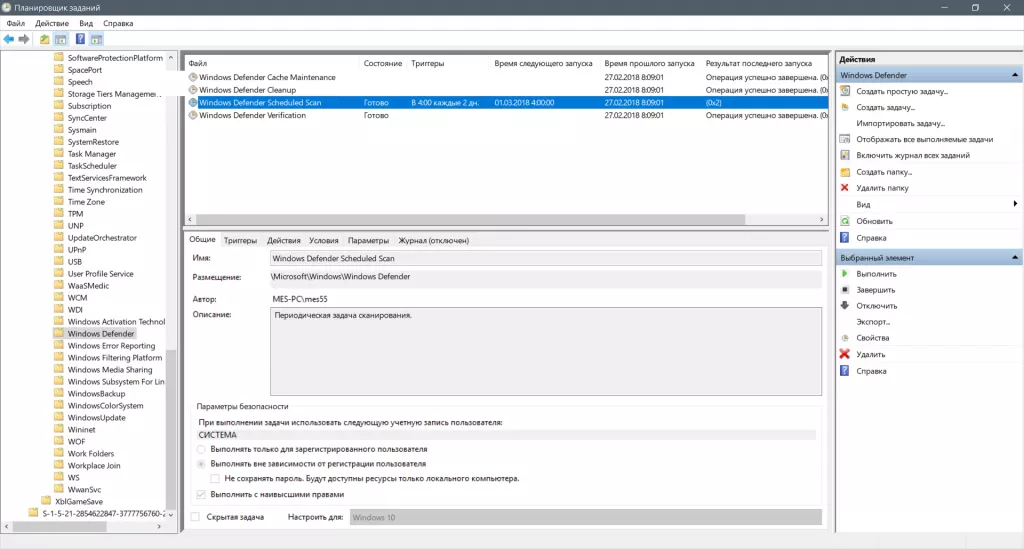This screenshot has width=1024, height=549.
Task: Collapse the 'Выбранный элемент' section
Action: point(1016,257)
